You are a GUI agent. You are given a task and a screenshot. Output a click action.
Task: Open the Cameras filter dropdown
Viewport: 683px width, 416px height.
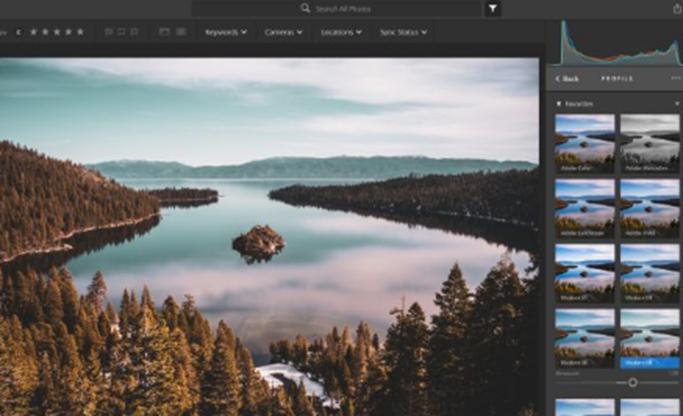coord(283,32)
